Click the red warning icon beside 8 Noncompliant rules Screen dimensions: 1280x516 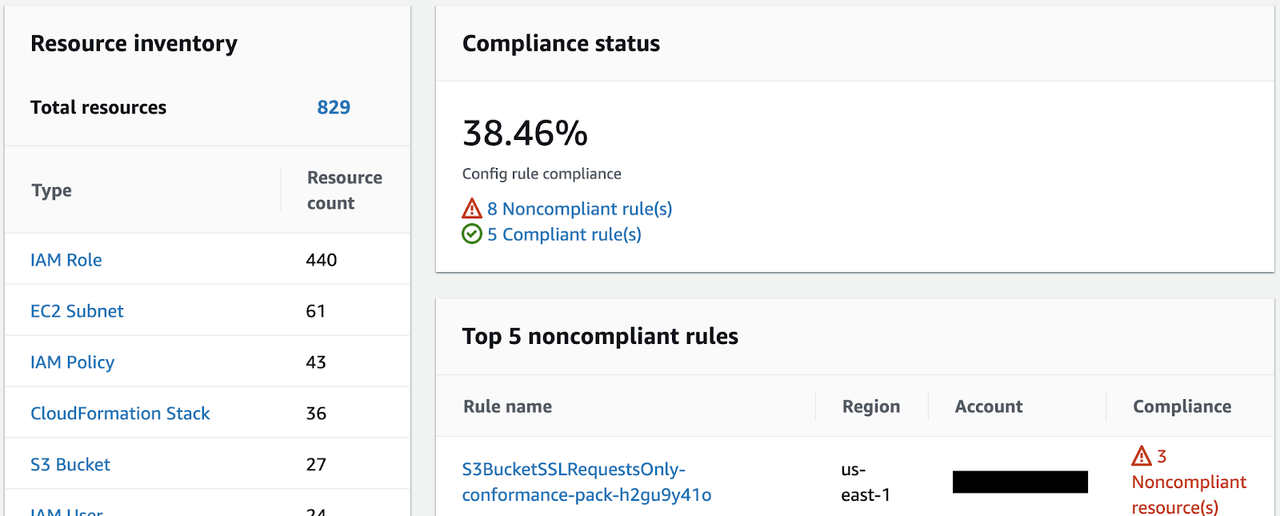pyautogui.click(x=472, y=209)
